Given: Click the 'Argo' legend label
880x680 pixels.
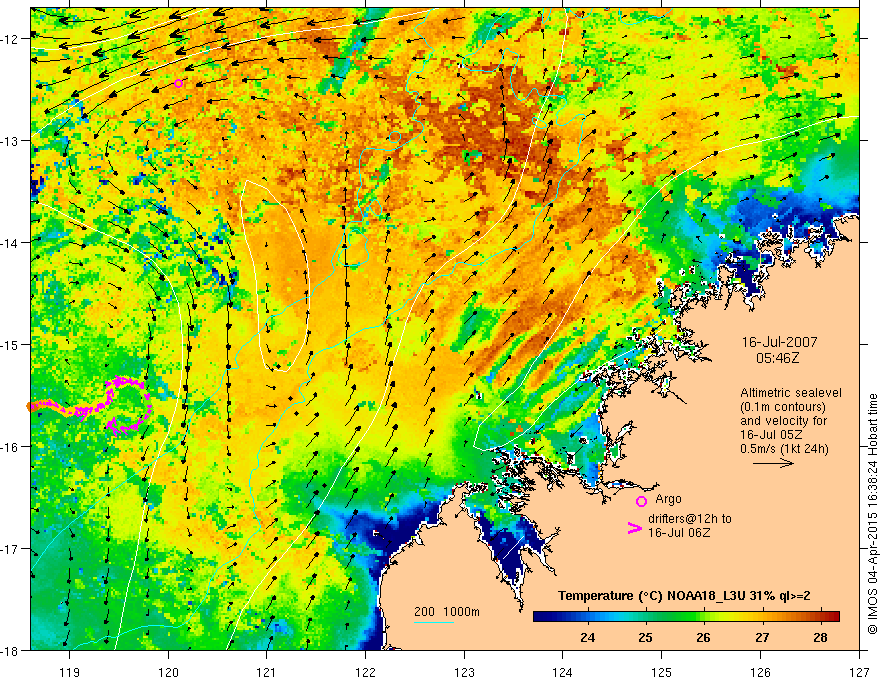Looking at the screenshot, I should click(x=668, y=499).
